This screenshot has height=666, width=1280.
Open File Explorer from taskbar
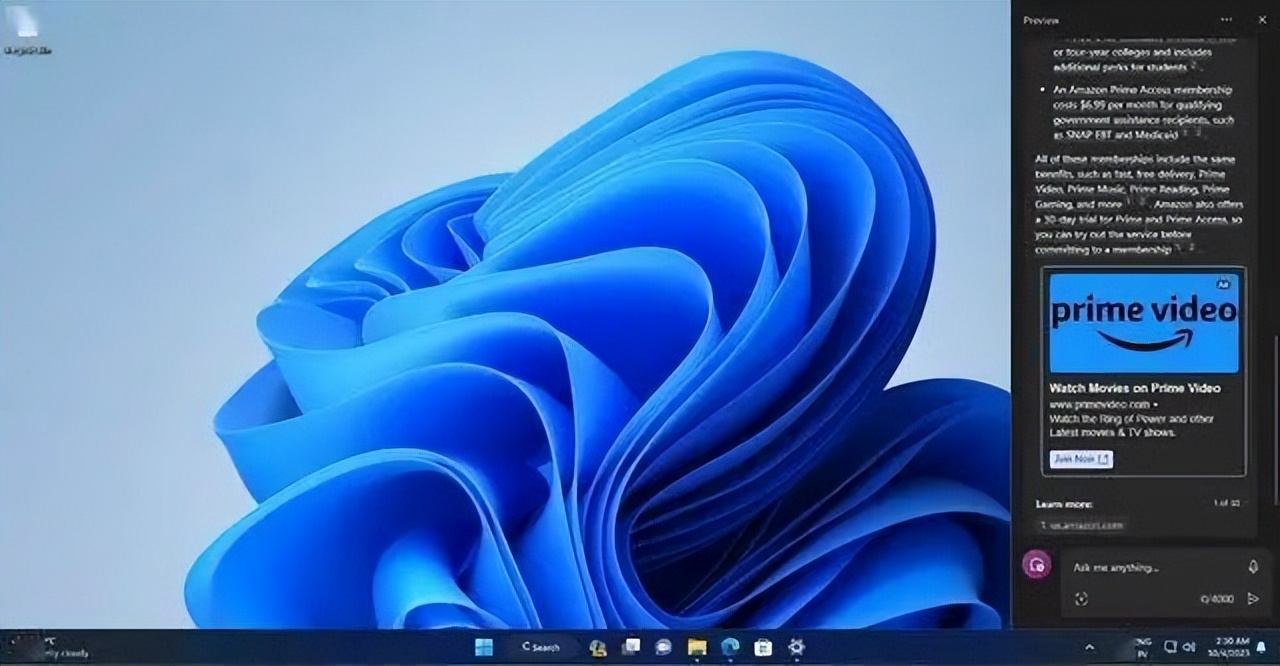click(697, 647)
